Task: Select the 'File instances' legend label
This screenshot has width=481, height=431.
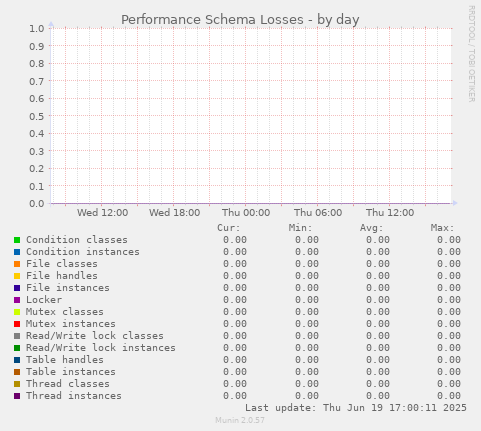Action: click(x=68, y=288)
